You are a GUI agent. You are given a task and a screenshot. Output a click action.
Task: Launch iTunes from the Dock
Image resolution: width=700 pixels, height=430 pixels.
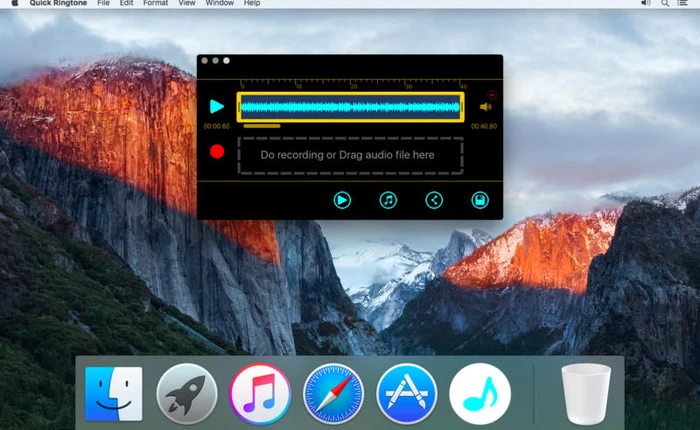(x=259, y=393)
